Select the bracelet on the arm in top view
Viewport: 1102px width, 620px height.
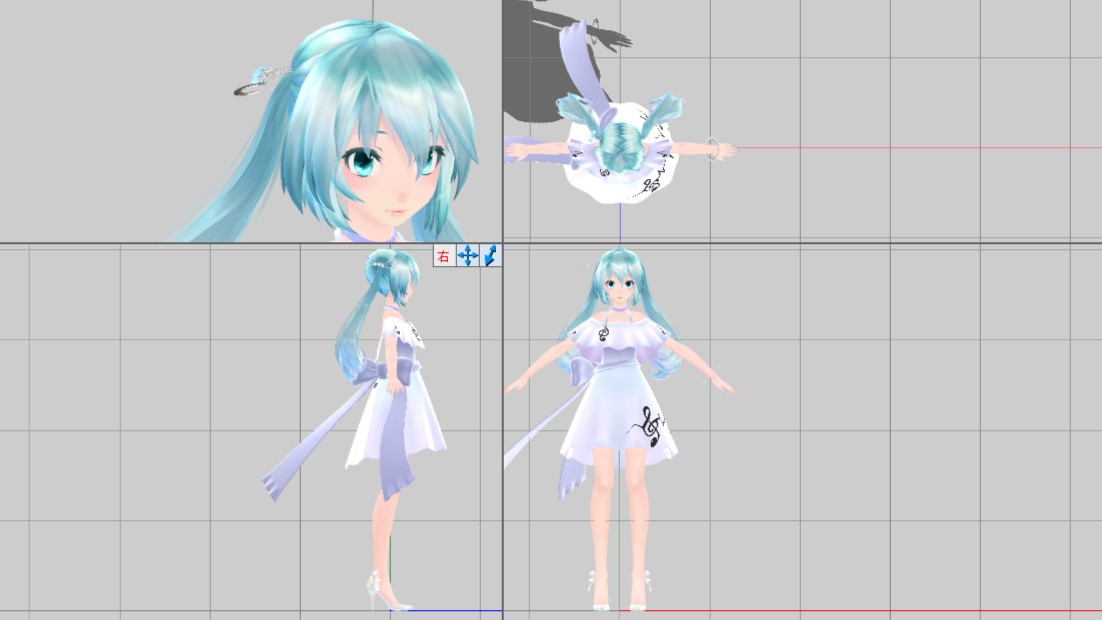click(712, 147)
